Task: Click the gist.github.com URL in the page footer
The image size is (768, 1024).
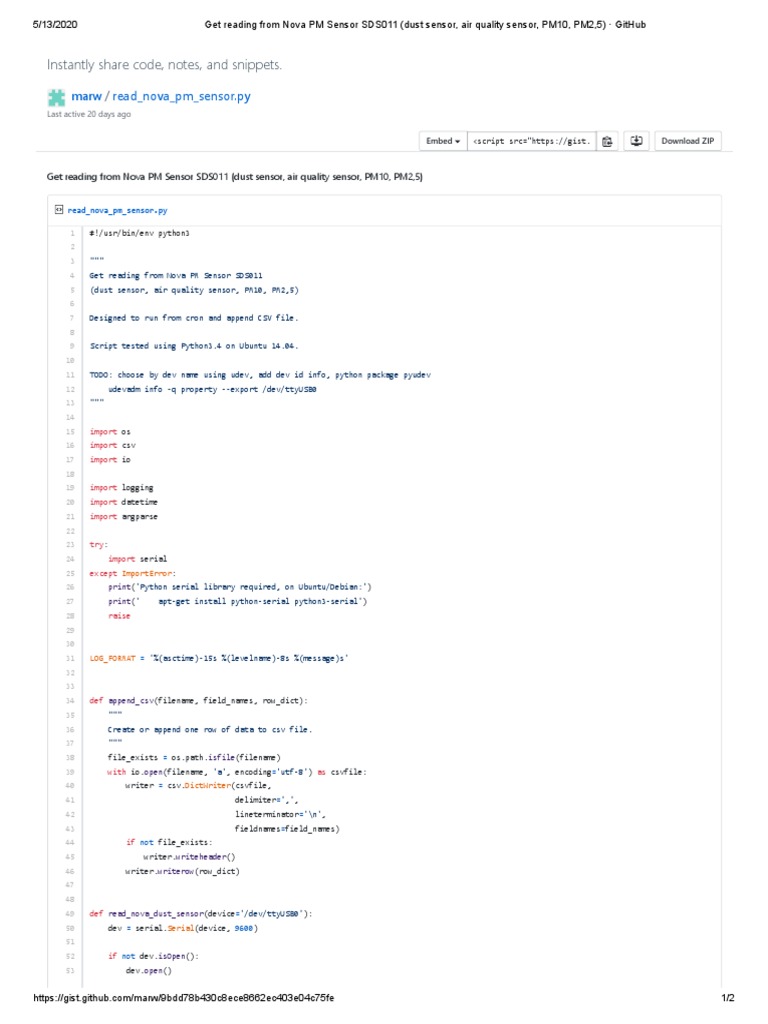Action: pyautogui.click(x=184, y=998)
